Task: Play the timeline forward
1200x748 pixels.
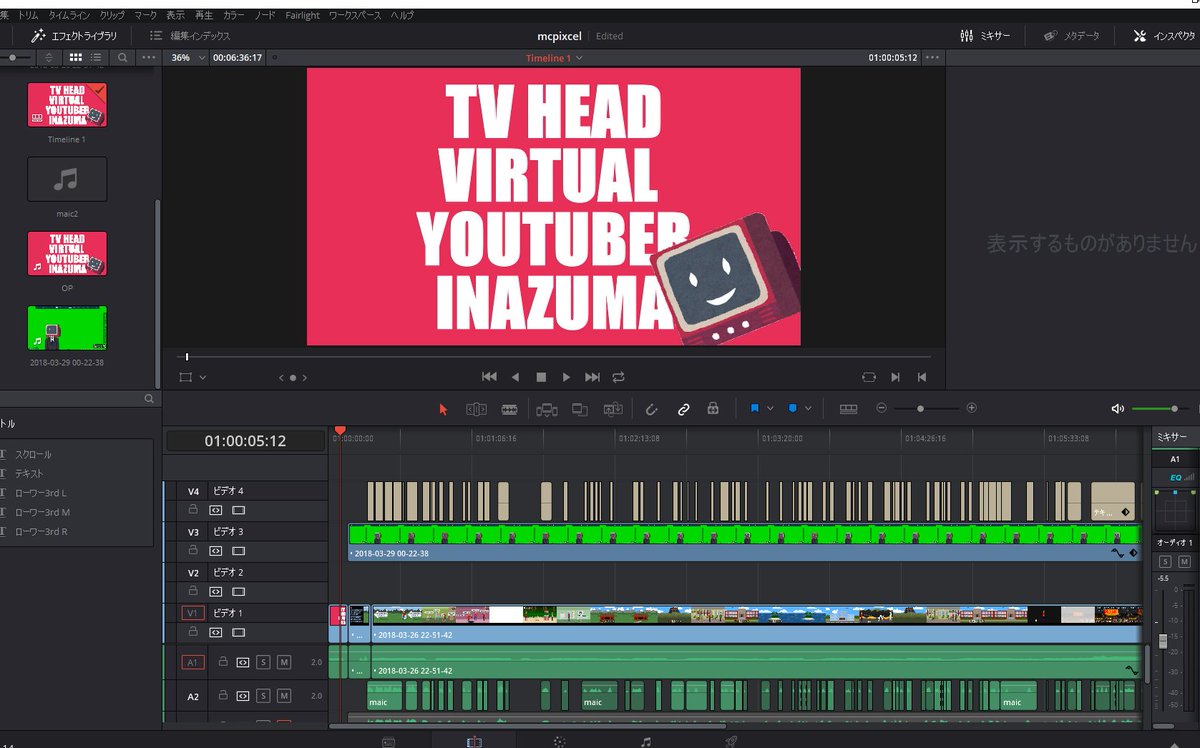Action: pyautogui.click(x=566, y=377)
